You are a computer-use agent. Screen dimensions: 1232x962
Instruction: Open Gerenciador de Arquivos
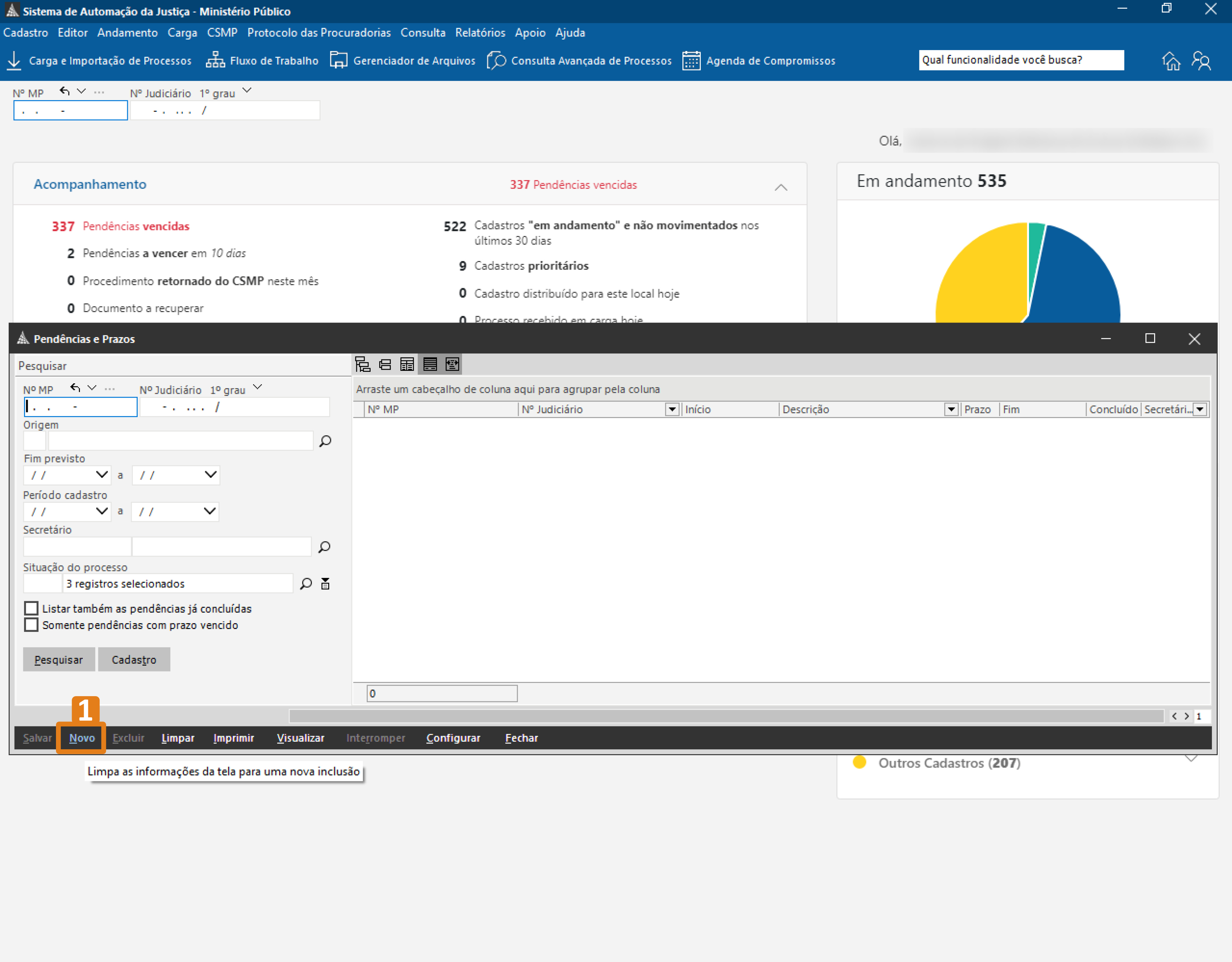pyautogui.click(x=338, y=60)
